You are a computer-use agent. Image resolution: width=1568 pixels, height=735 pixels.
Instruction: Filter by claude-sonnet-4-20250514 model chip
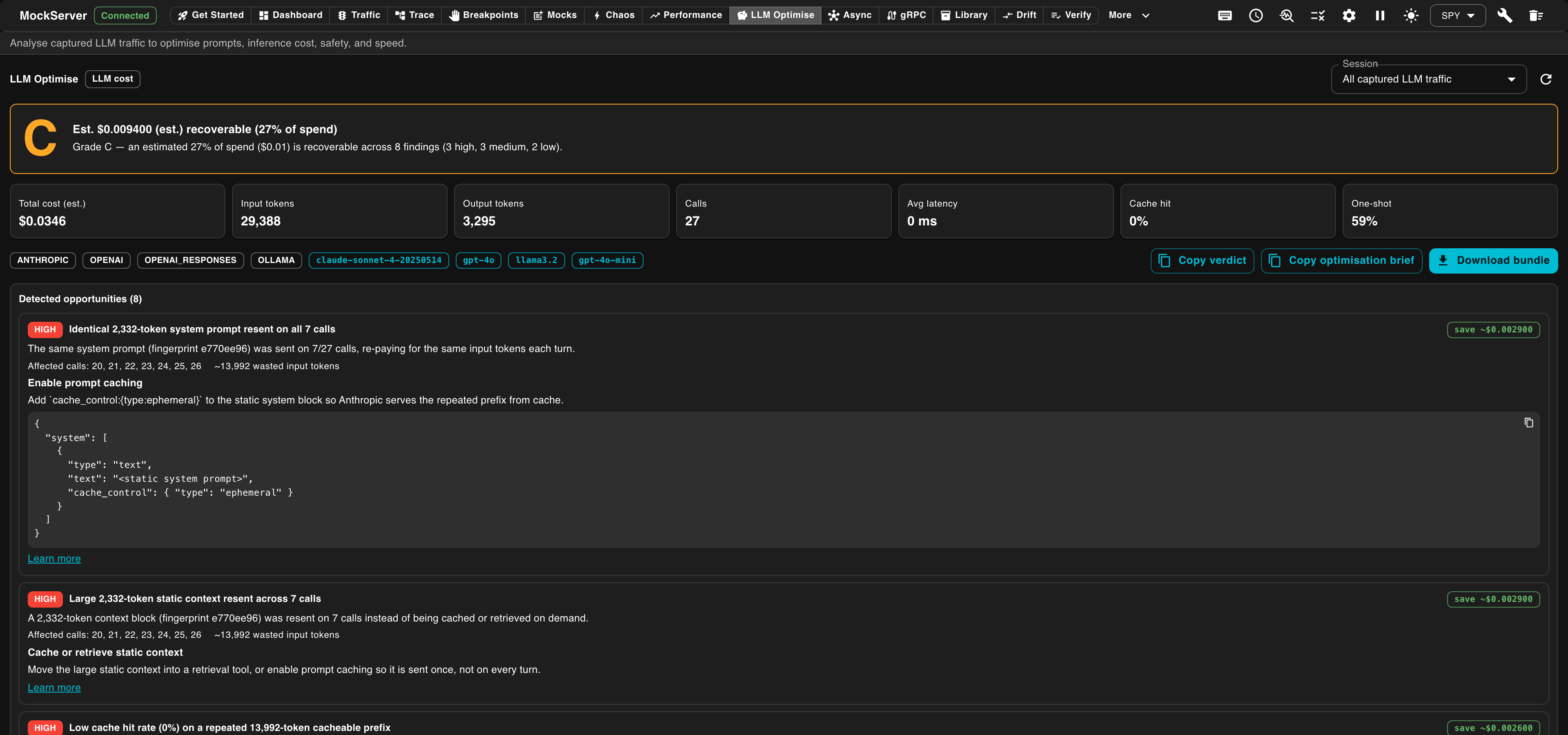click(379, 261)
